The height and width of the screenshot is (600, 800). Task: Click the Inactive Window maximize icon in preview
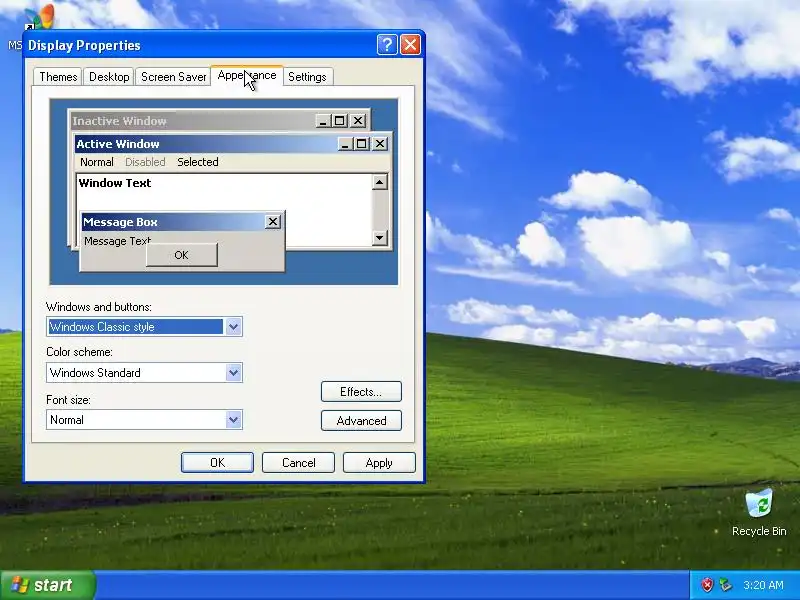339,121
